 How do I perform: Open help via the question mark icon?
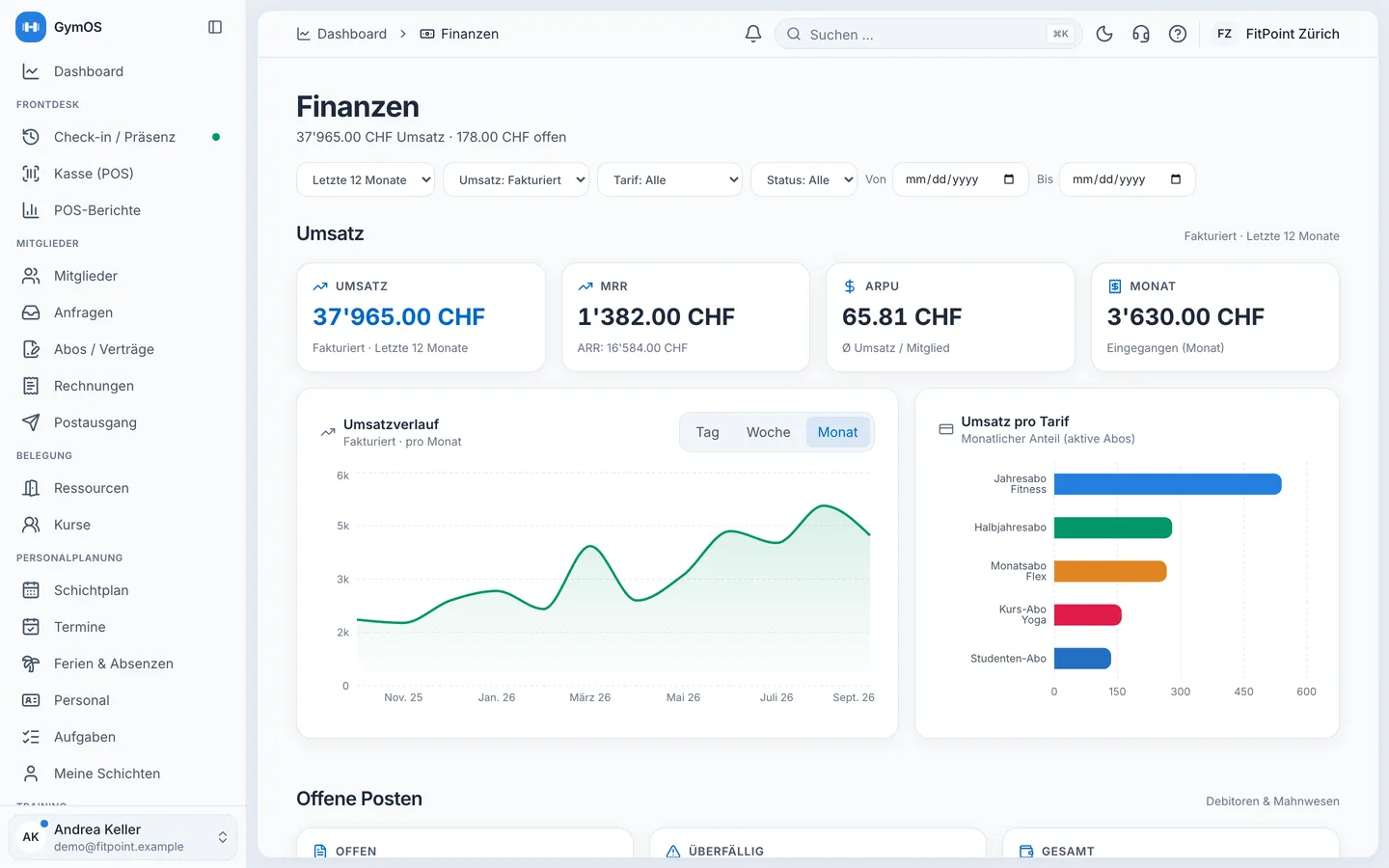pos(1178,34)
